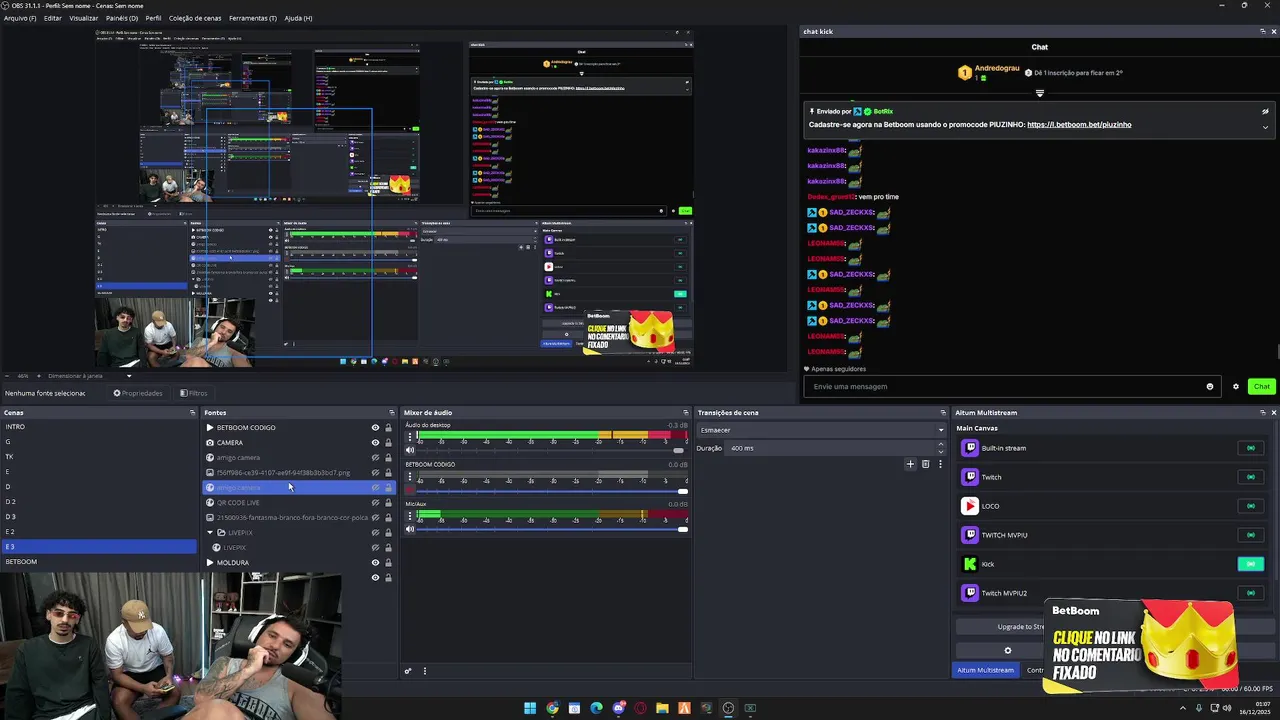This screenshot has width=1280, height=720.
Task: Float the Mixer de áudio dock
Action: coord(685,413)
